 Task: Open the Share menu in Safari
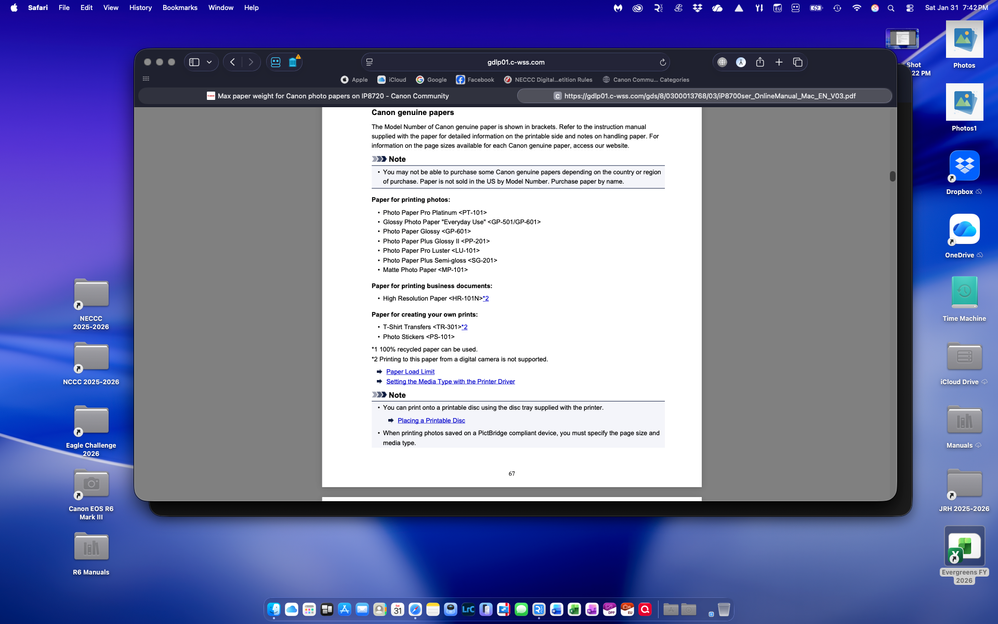pyautogui.click(x=760, y=62)
